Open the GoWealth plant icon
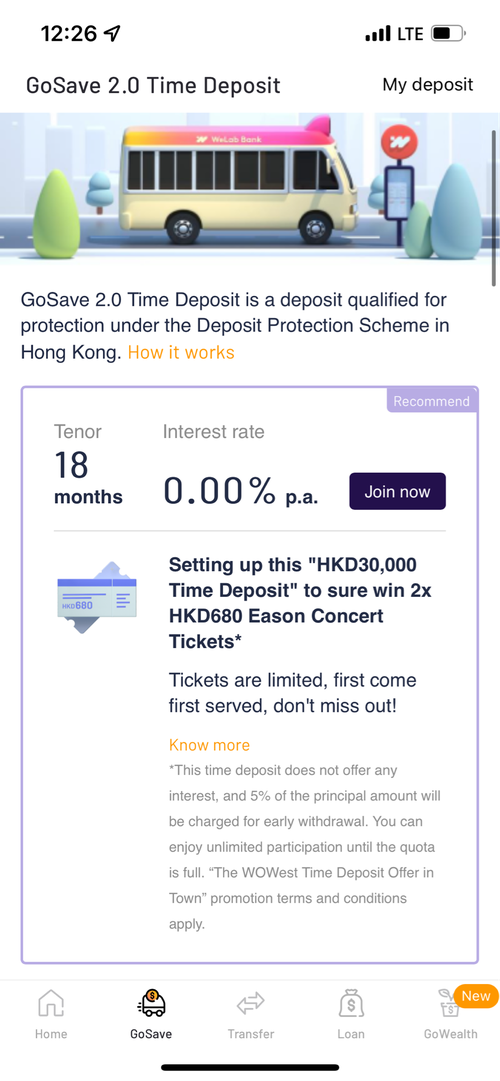 point(448,1004)
